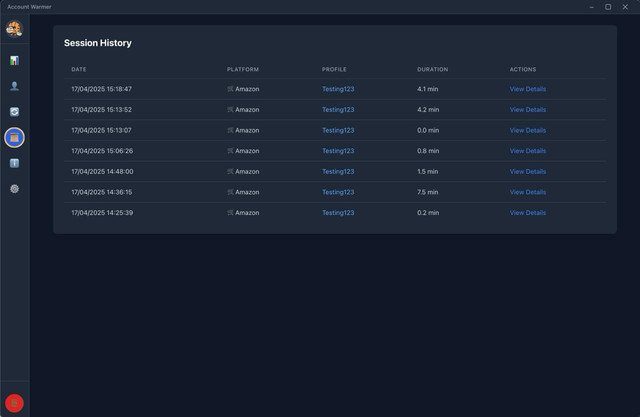Select the highlighted session history icon
The width and height of the screenshot is (640, 417).
pos(14,138)
